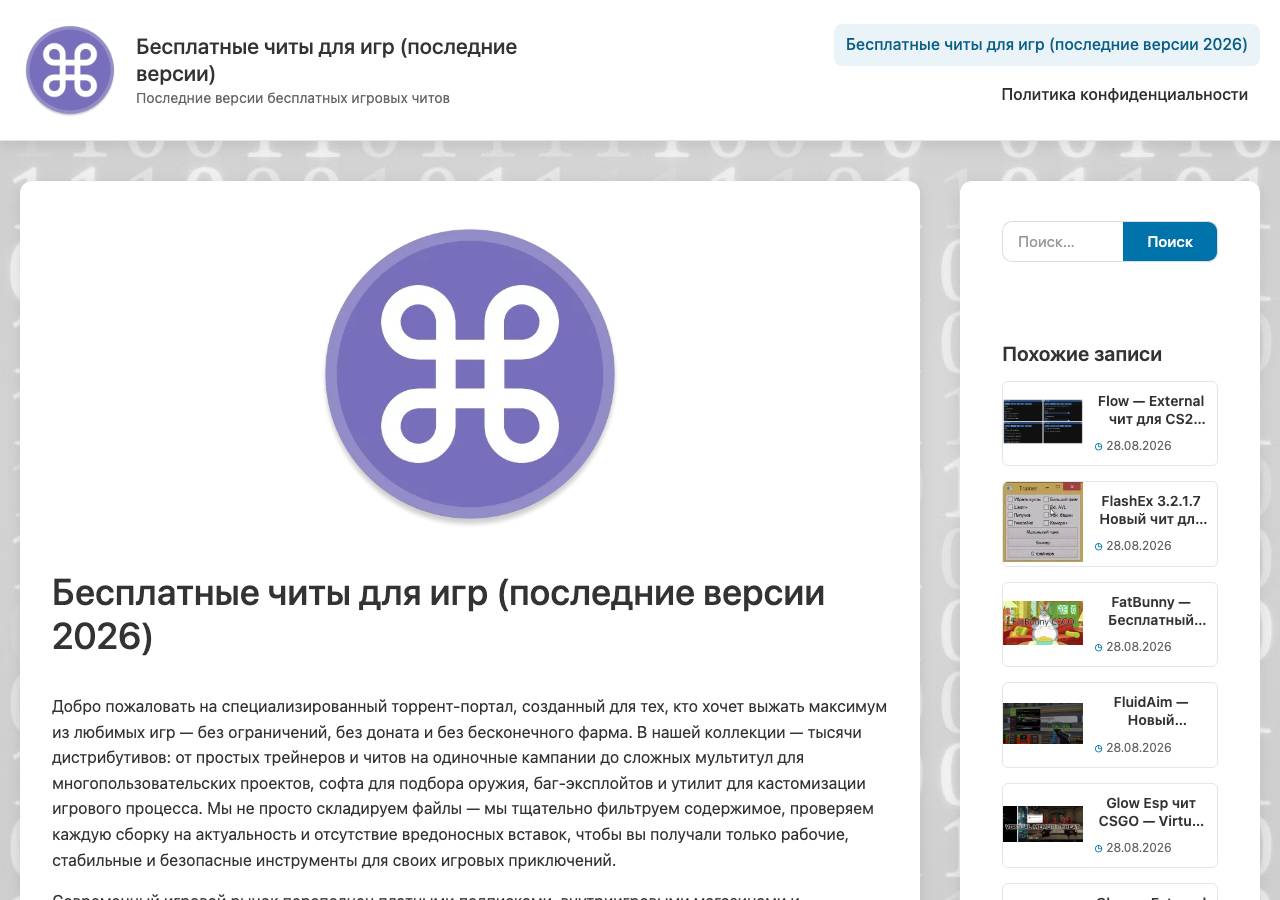This screenshot has height=900, width=1280.
Task: Click the 28.08.2026 date under the FatBunny post
Action: point(1139,647)
